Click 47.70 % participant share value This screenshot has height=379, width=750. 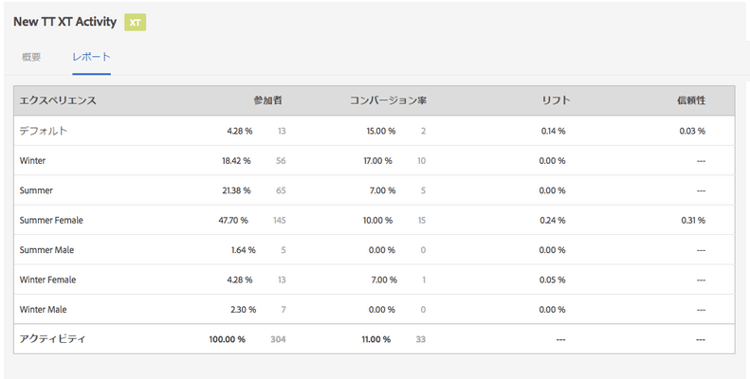click(233, 221)
